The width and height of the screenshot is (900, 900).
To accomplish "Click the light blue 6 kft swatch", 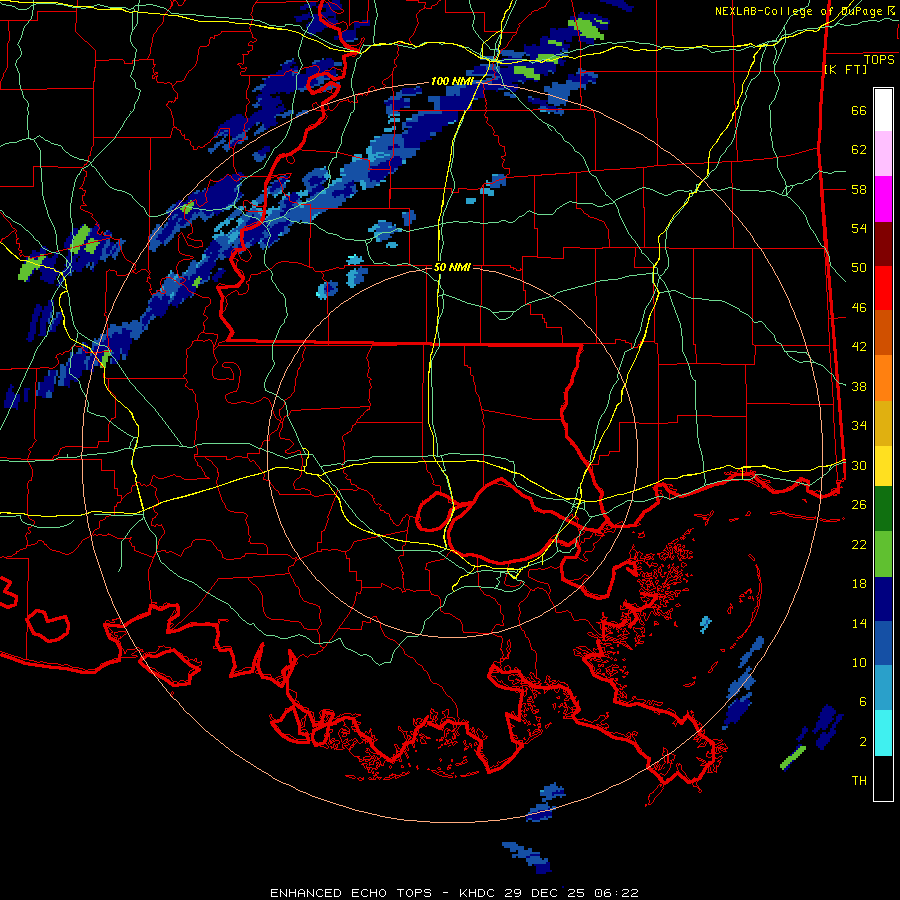I will click(x=883, y=688).
